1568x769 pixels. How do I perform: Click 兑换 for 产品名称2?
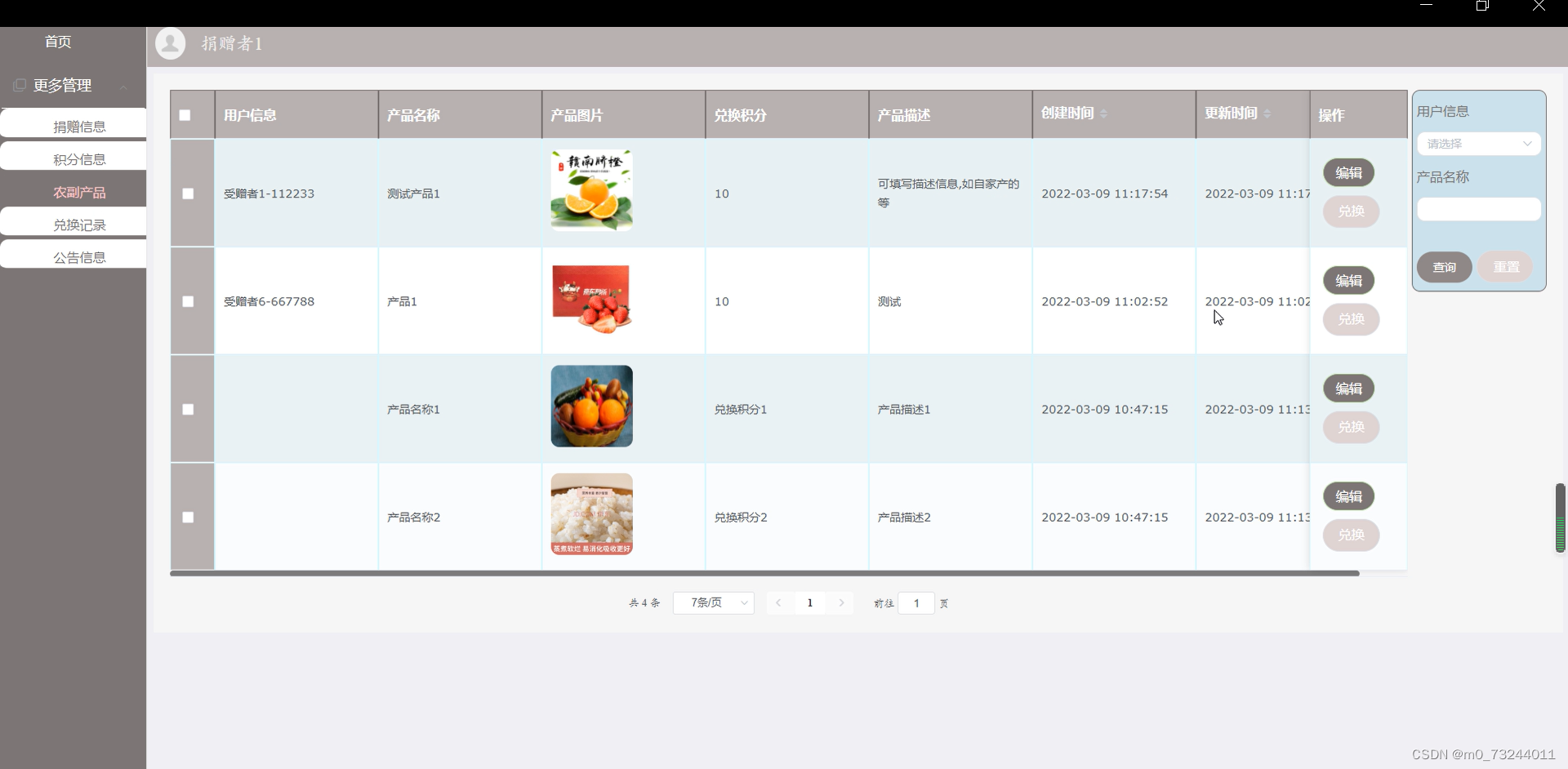pos(1351,535)
